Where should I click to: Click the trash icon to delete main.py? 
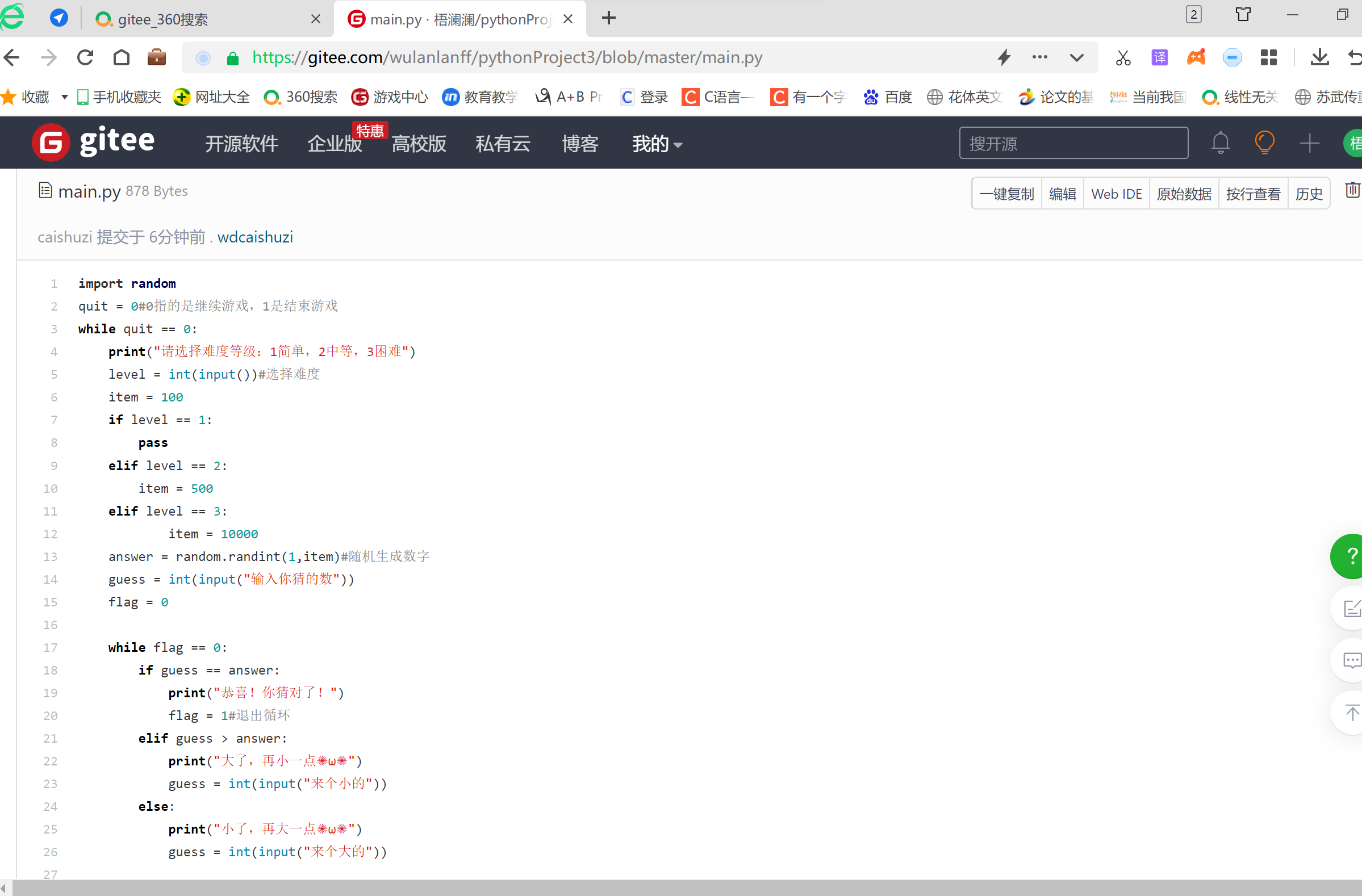(1352, 190)
